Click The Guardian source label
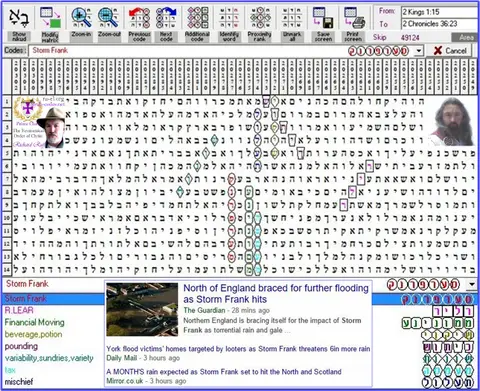This screenshot has width=480, height=391. (x=204, y=310)
